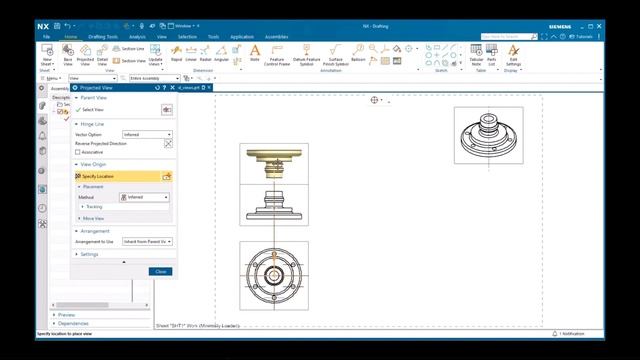Choose the Section View command
This screenshot has height=360, width=640.
(x=129, y=61)
